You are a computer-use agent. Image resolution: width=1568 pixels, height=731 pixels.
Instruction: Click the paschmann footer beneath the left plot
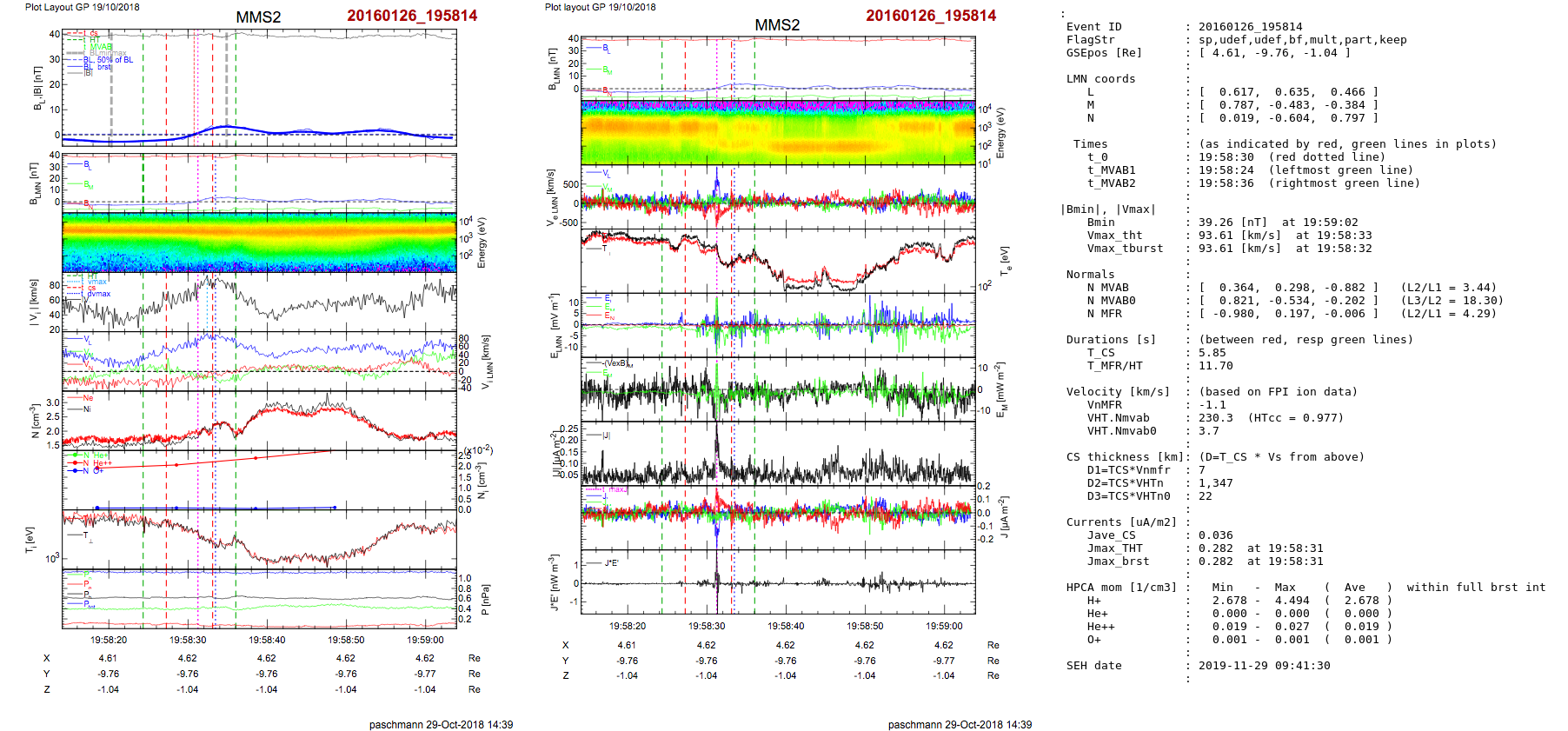(441, 724)
